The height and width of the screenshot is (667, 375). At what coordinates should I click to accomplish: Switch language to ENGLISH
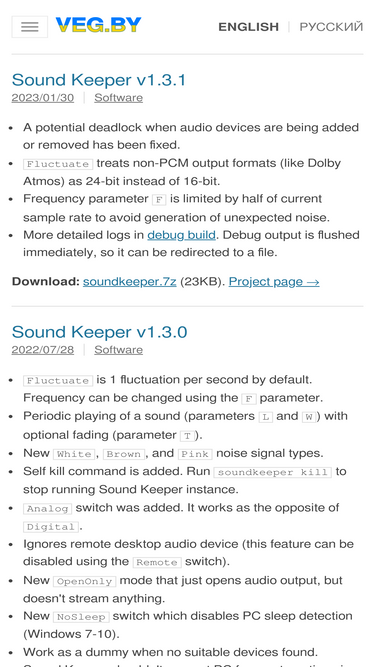tap(248, 27)
